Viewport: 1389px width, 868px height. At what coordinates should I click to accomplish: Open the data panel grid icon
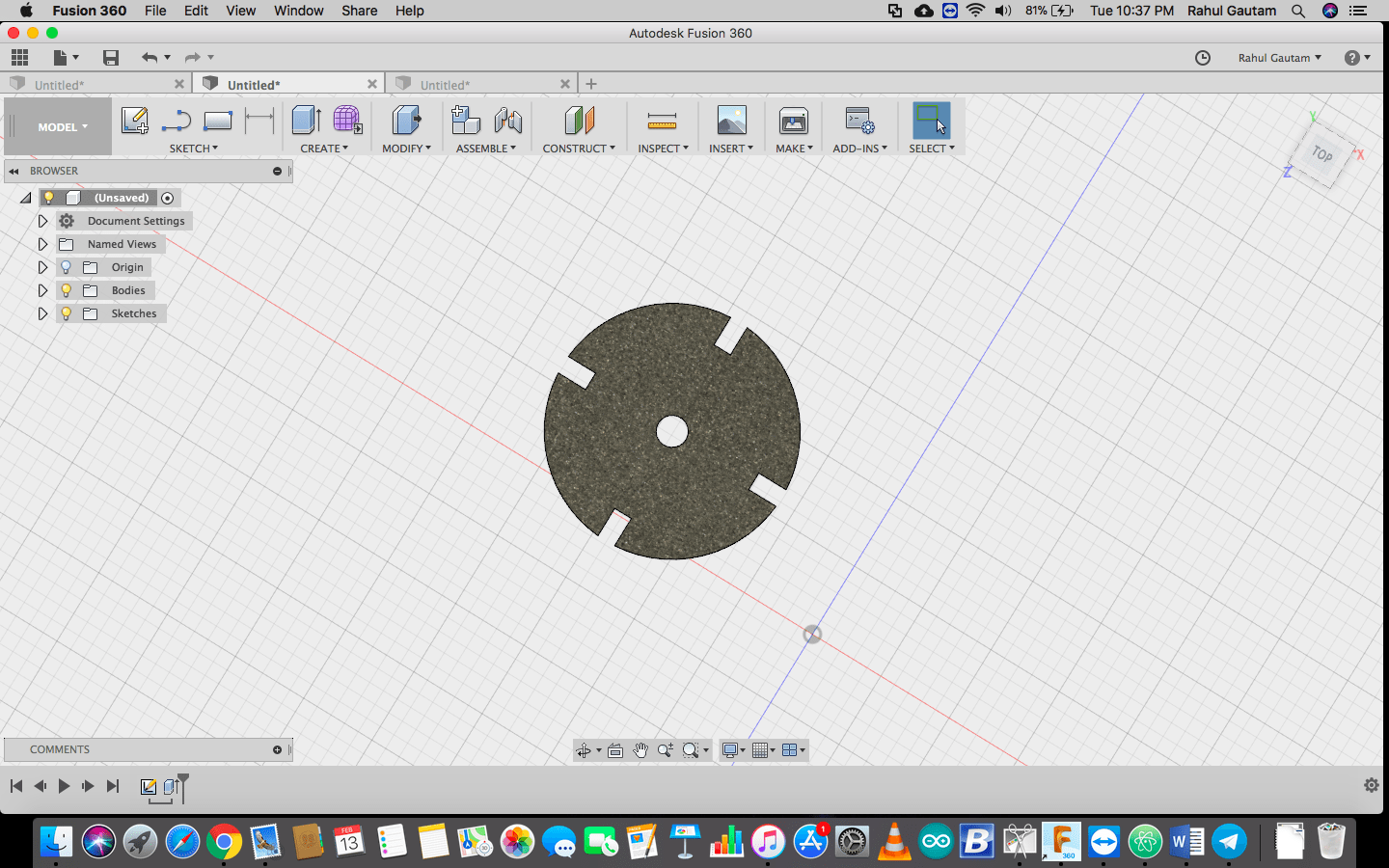click(19, 57)
